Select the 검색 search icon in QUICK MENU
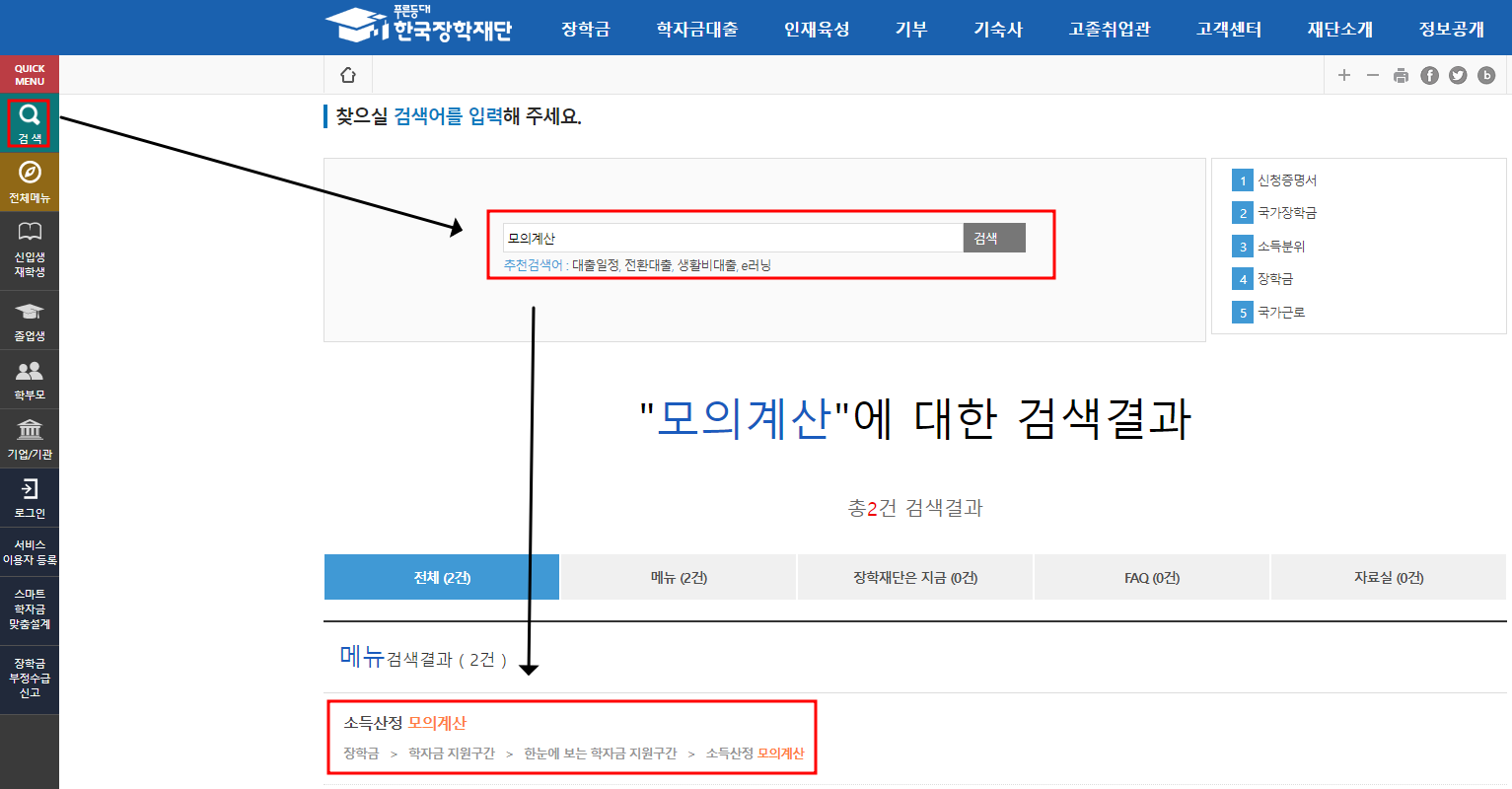Viewport: 1512px width, 789px height. (x=29, y=124)
